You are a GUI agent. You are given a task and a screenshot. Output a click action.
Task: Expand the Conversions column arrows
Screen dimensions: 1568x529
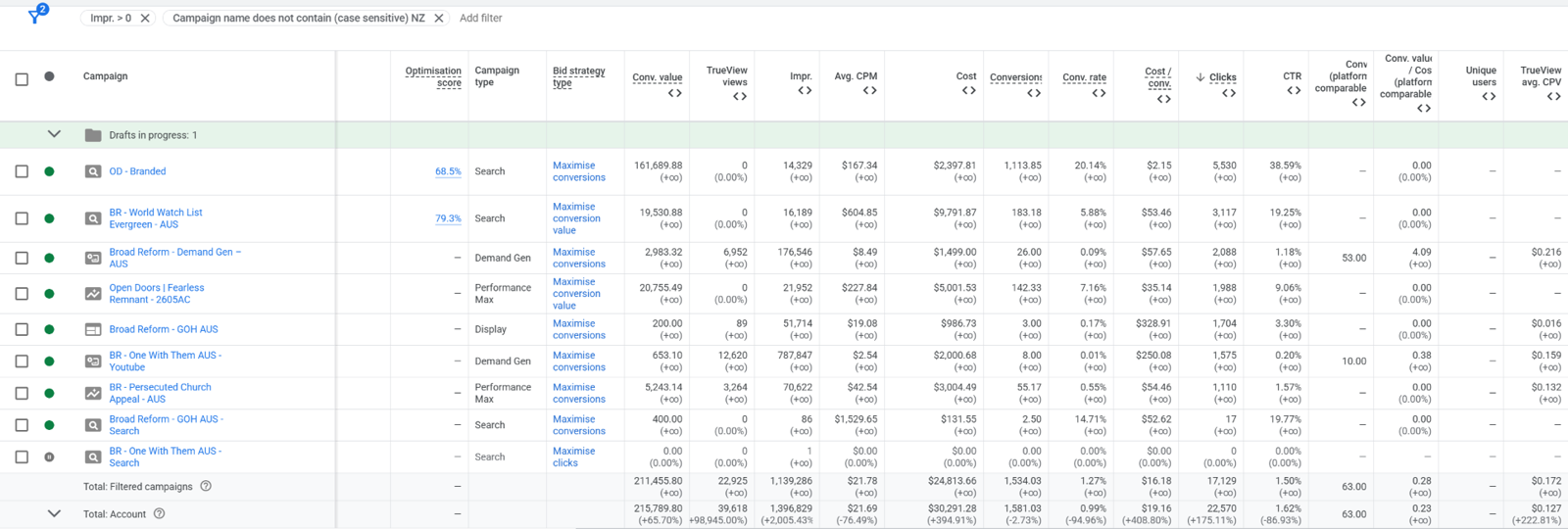pyautogui.click(x=1034, y=93)
